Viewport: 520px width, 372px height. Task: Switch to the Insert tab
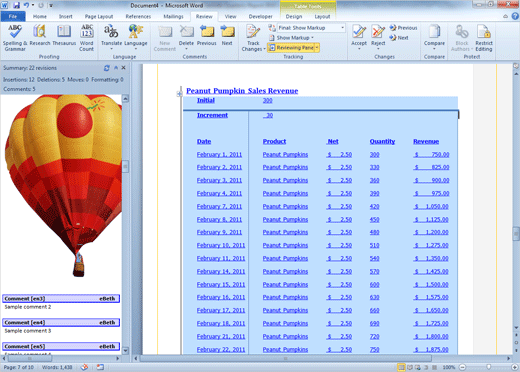(x=65, y=16)
